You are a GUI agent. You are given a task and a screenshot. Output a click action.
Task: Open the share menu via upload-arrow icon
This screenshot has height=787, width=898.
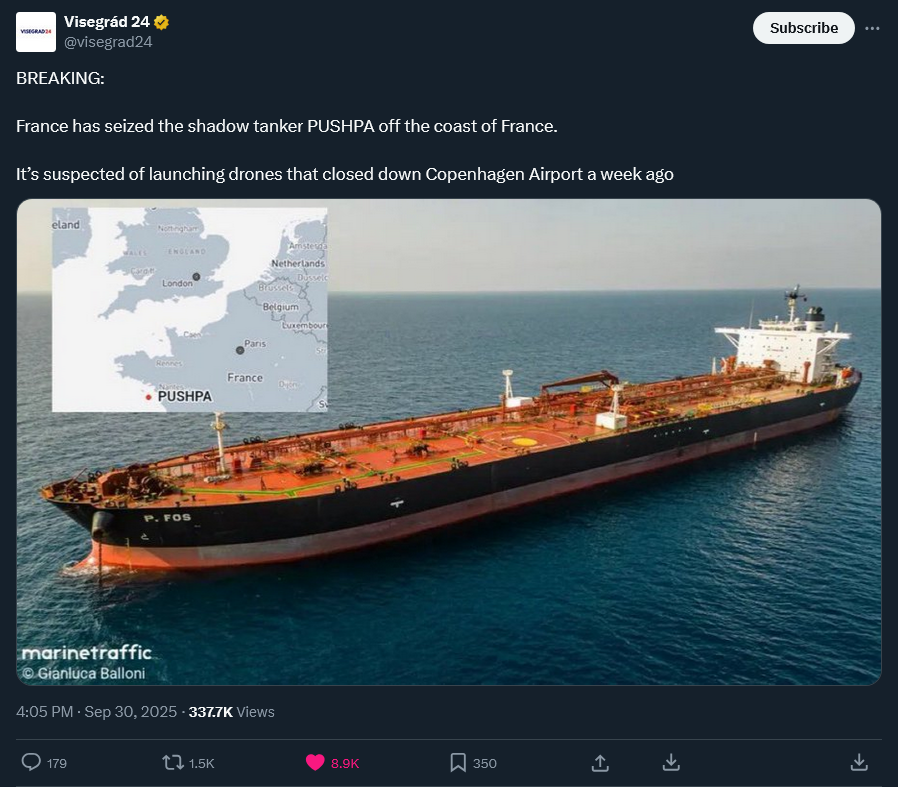coord(600,762)
